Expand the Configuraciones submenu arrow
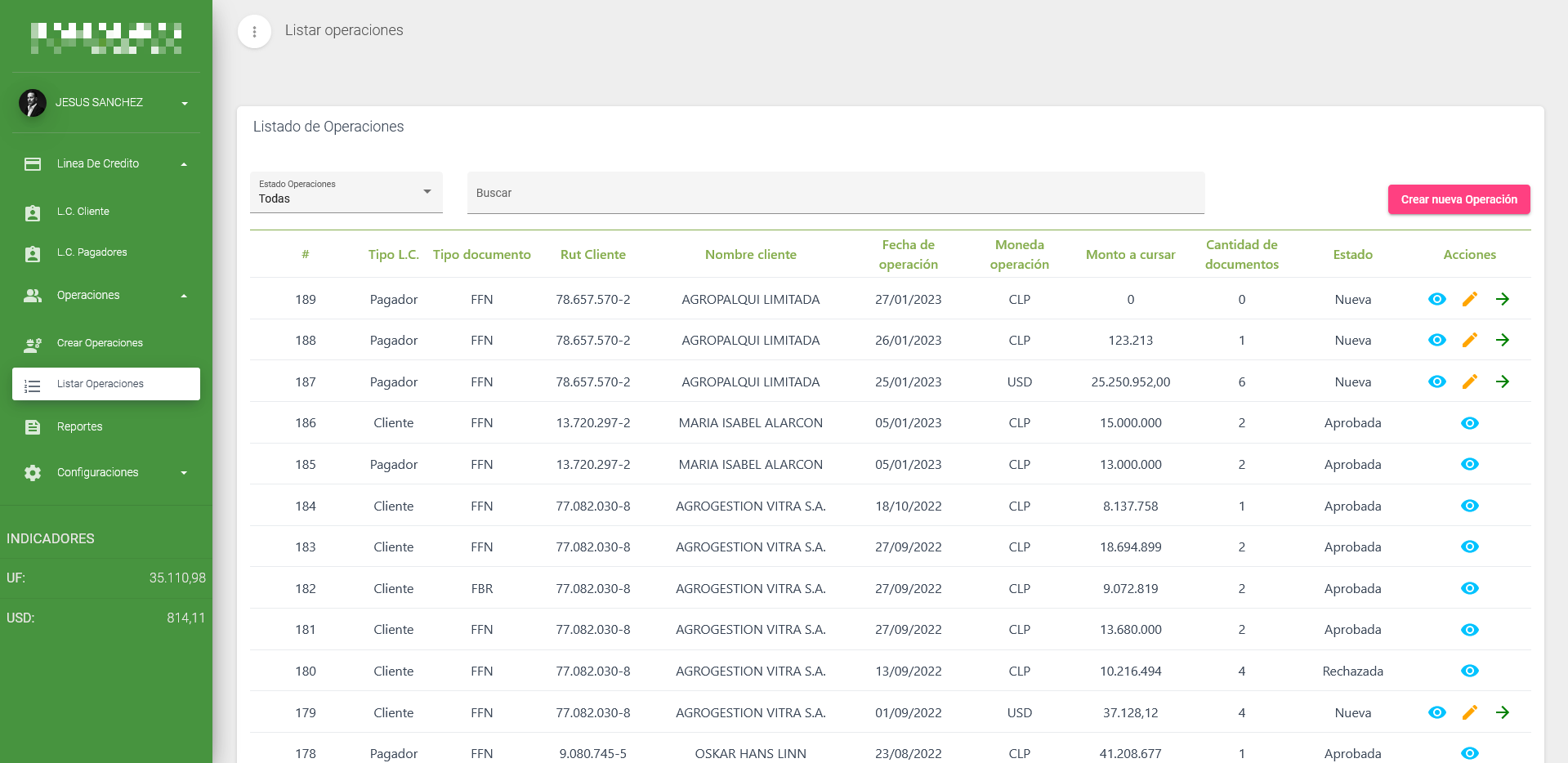The height and width of the screenshot is (763, 1568). (184, 473)
